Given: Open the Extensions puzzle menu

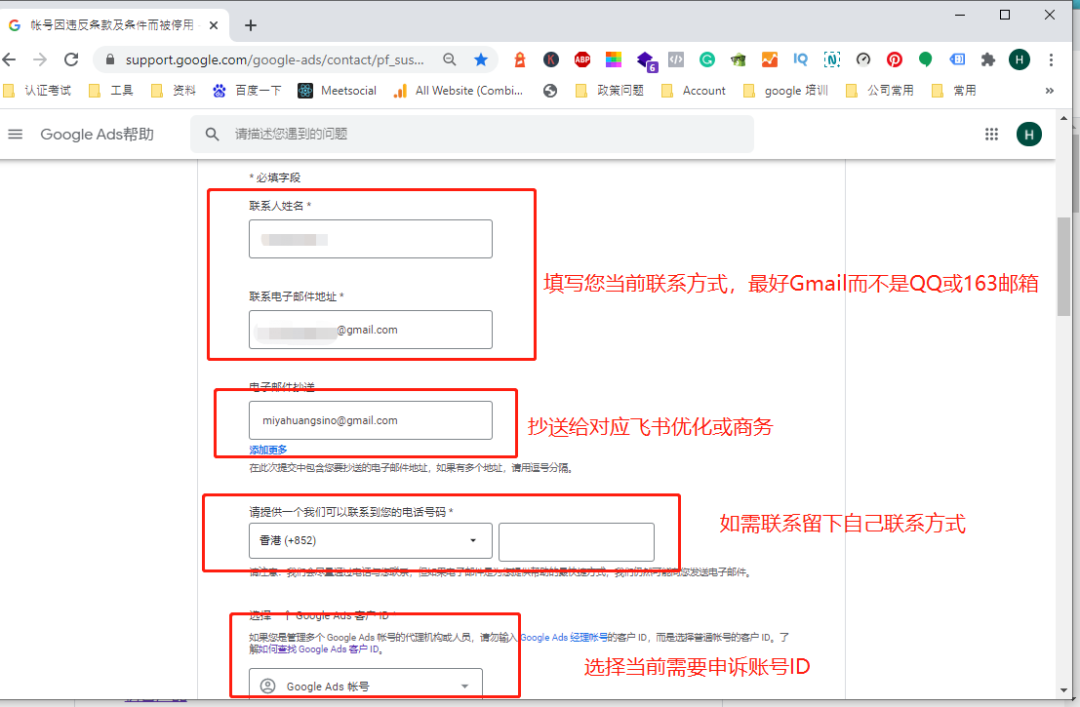Looking at the screenshot, I should (988, 60).
